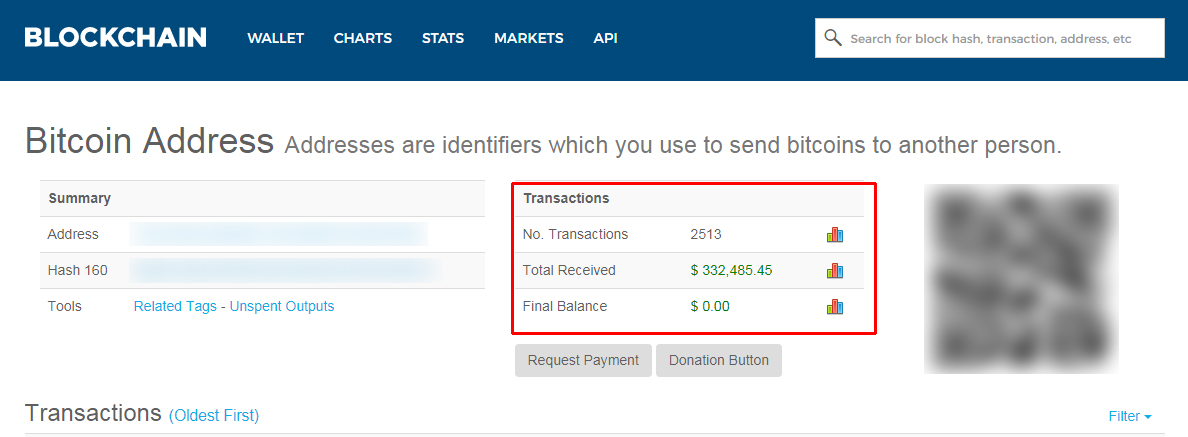Follow the Related Tags link
This screenshot has width=1188, height=437.
(x=175, y=306)
